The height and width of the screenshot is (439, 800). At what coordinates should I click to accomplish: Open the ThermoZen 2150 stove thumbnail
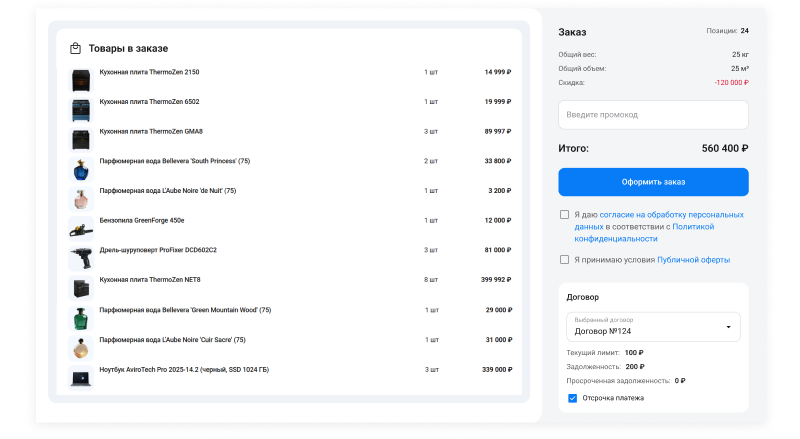click(x=80, y=80)
